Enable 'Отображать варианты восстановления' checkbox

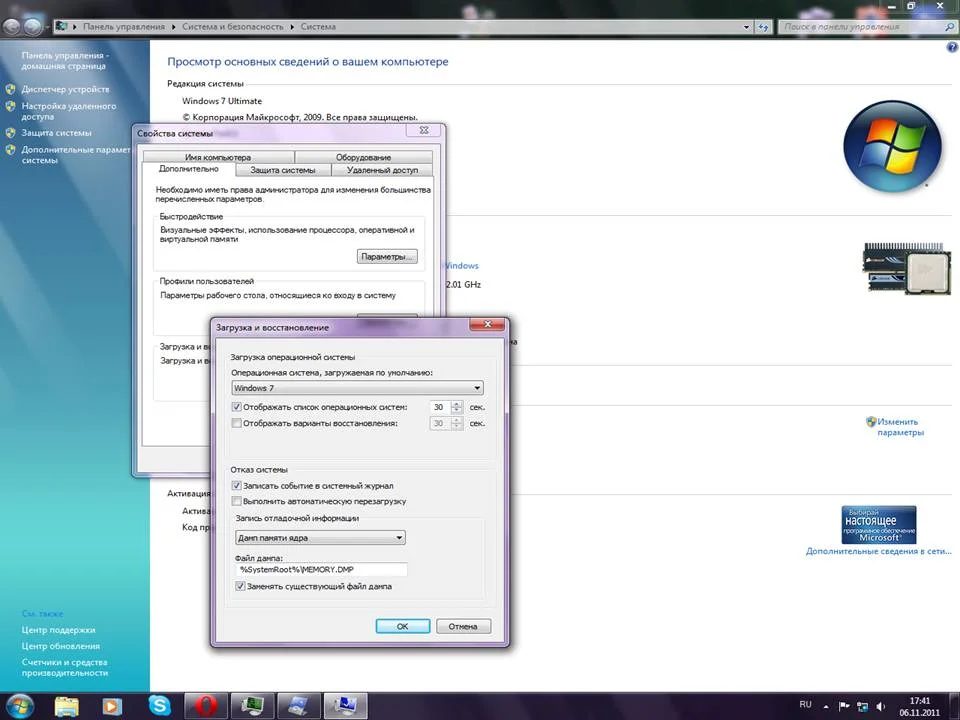pos(237,423)
